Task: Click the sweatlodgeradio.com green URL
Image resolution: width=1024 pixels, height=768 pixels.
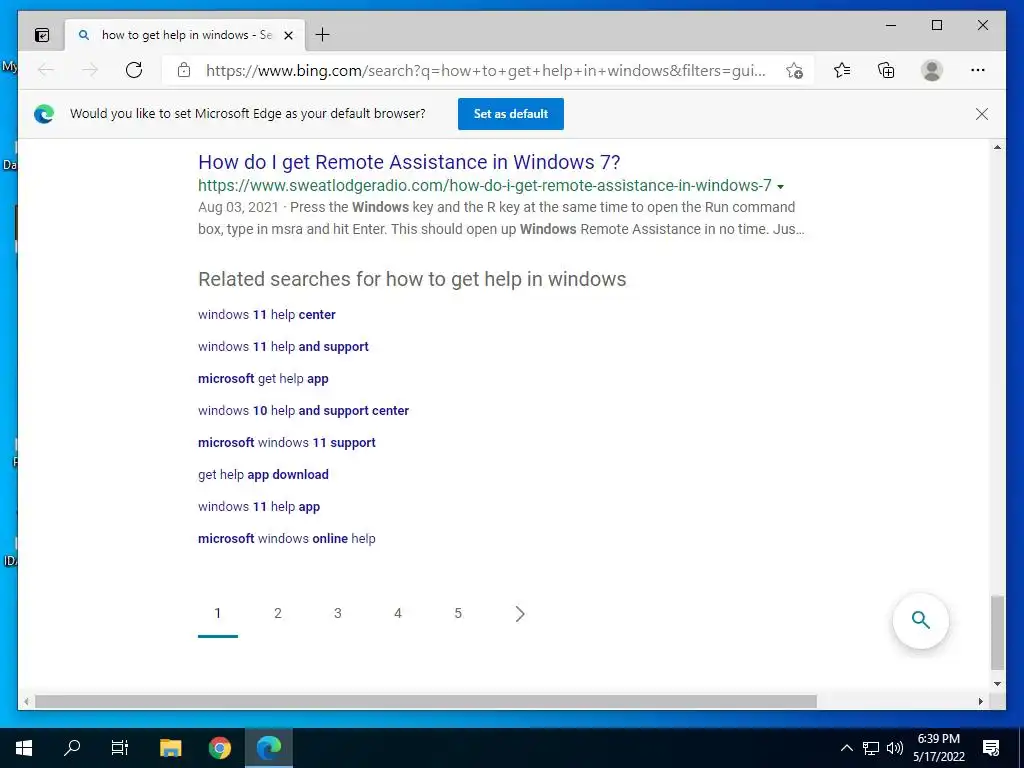Action: pyautogui.click(x=485, y=185)
